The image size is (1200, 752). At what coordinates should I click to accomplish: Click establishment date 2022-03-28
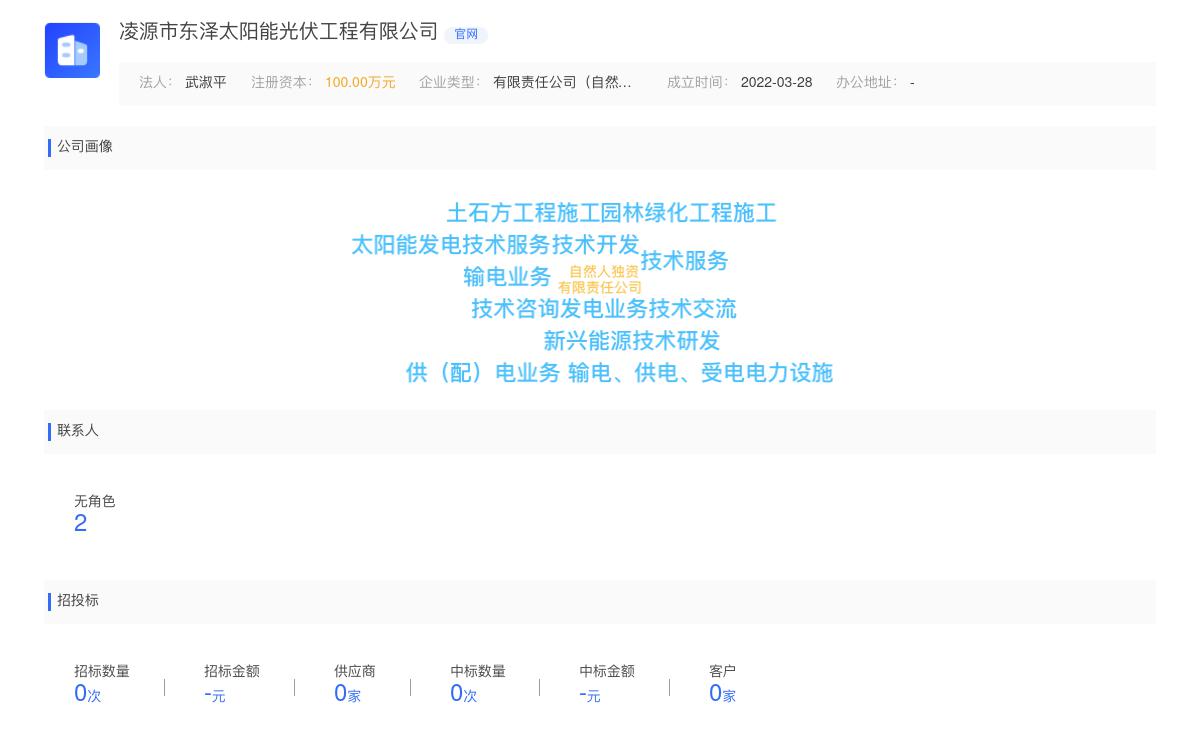point(776,83)
